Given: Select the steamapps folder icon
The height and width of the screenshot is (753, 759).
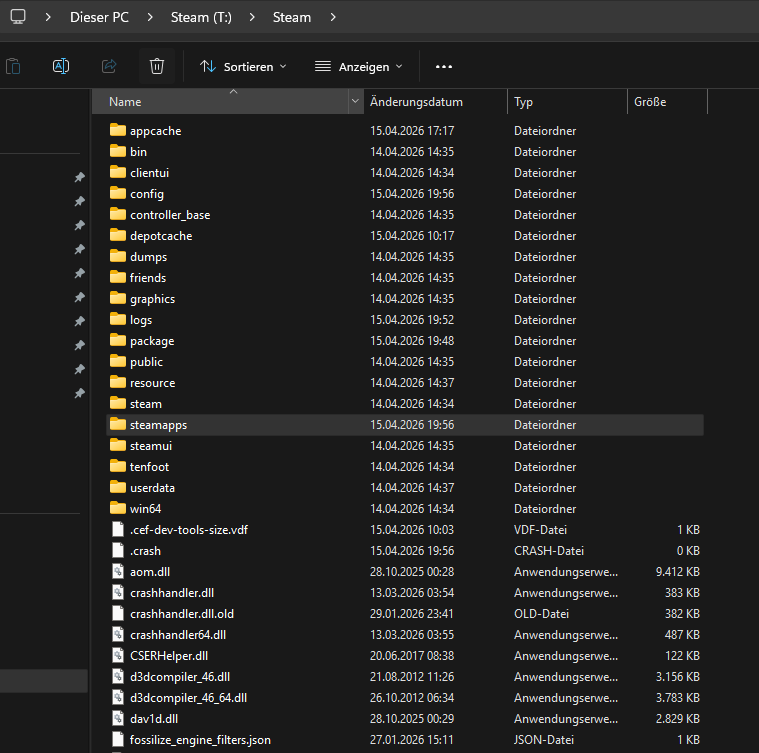Looking at the screenshot, I should [x=118, y=425].
